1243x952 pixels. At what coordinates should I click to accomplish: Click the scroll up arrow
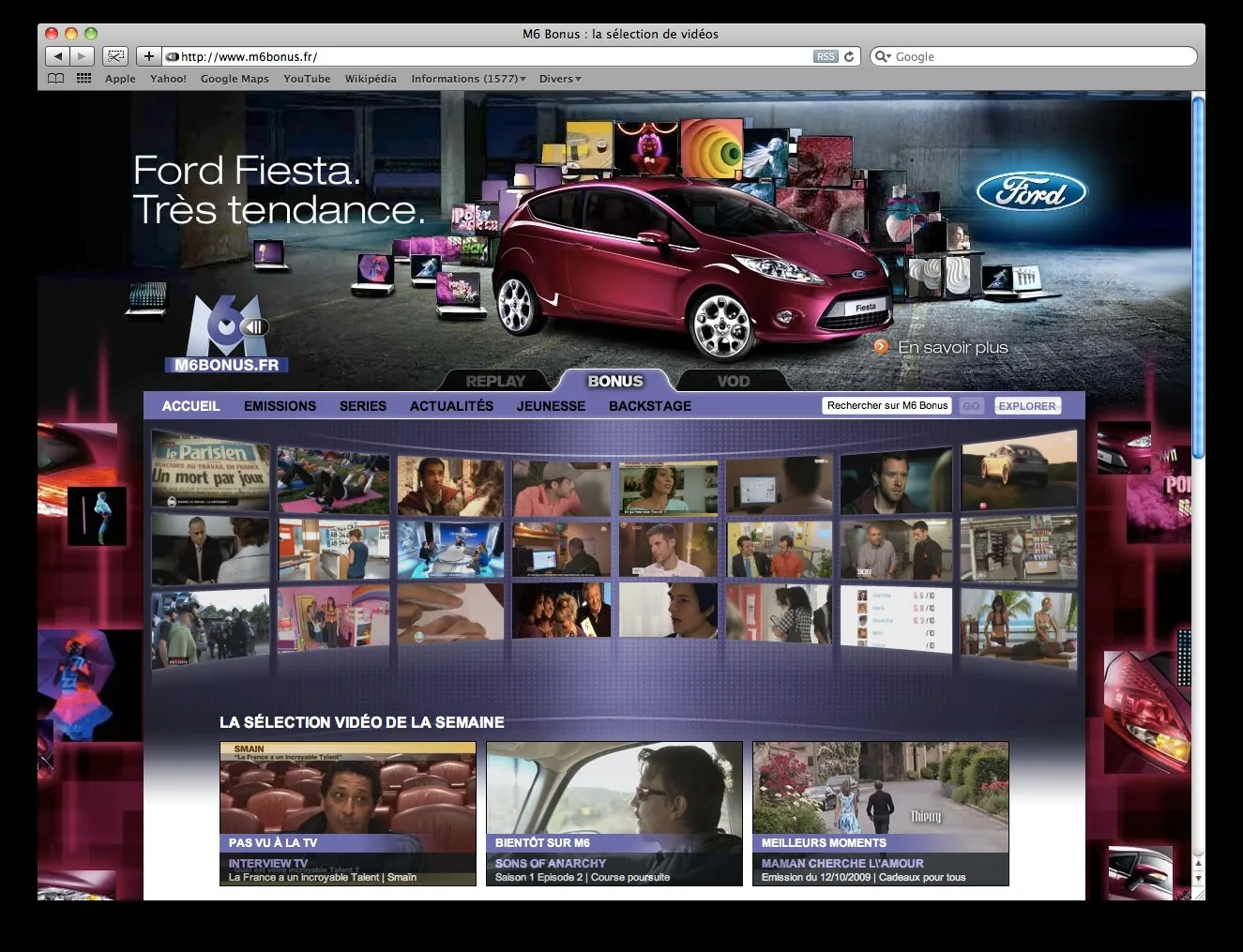click(x=1198, y=865)
